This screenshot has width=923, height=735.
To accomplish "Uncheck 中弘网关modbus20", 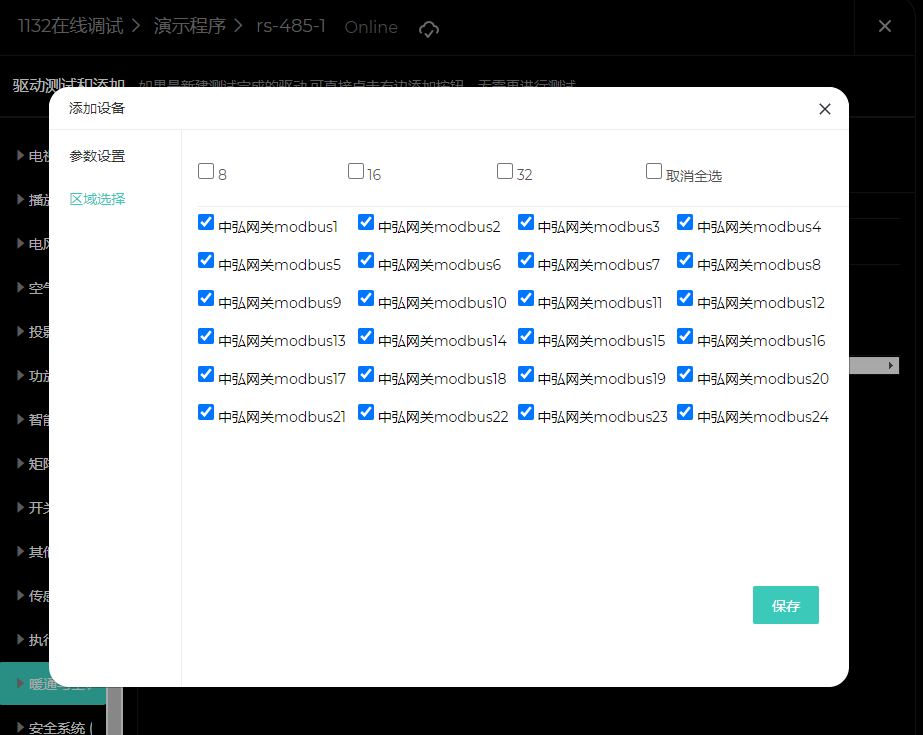I will pos(685,374).
